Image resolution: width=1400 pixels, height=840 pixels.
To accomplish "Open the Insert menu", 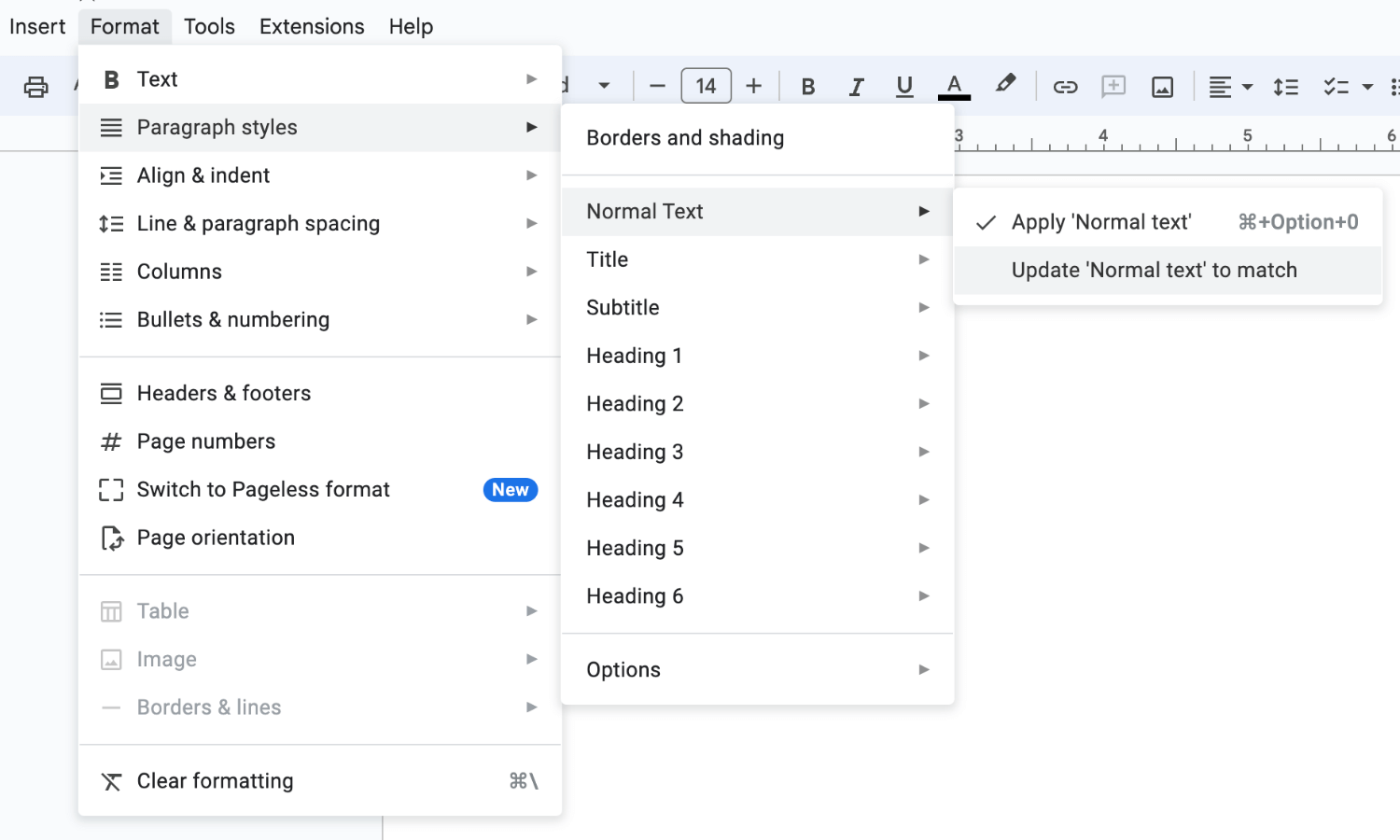I will point(37,26).
